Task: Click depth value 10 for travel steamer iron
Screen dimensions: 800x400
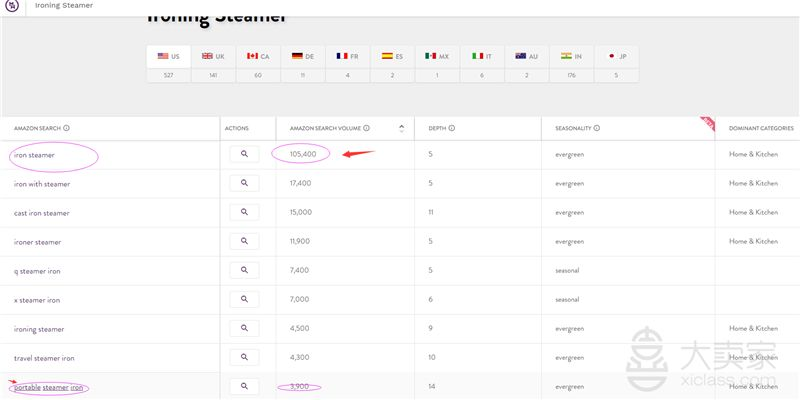Action: [x=432, y=358]
